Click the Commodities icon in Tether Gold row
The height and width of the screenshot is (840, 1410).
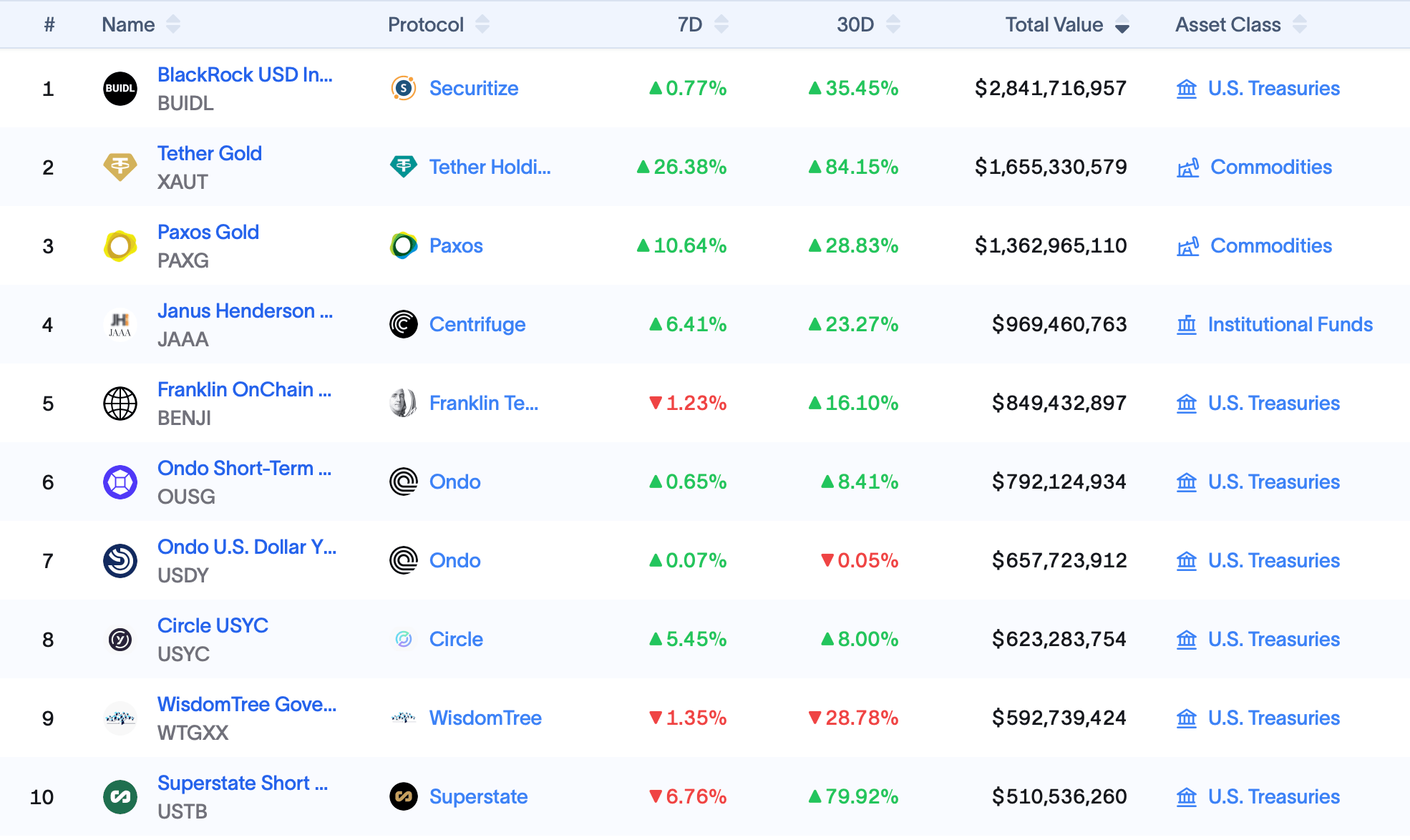click(x=1187, y=168)
